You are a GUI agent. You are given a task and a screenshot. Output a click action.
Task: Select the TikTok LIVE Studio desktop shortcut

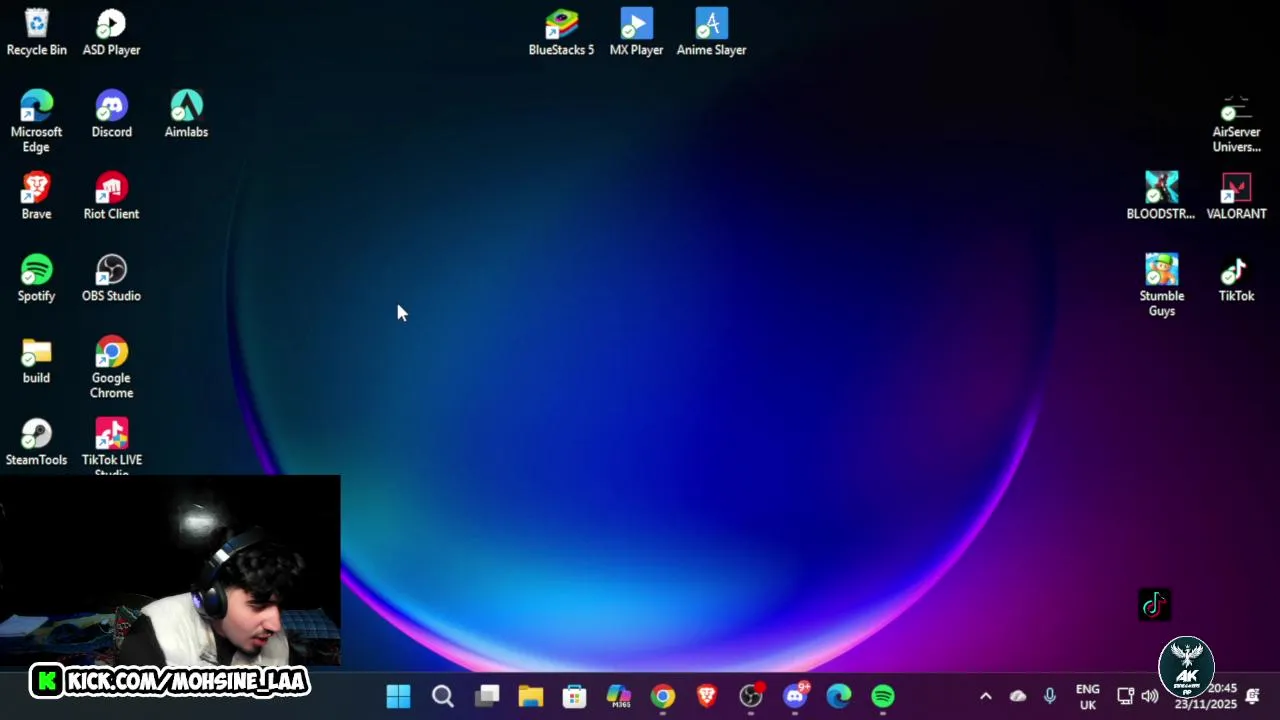[x=111, y=446]
